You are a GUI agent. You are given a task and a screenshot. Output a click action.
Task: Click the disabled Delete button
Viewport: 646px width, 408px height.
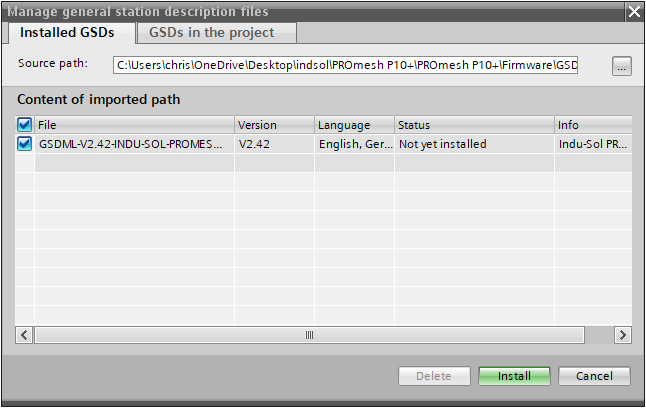pos(434,376)
